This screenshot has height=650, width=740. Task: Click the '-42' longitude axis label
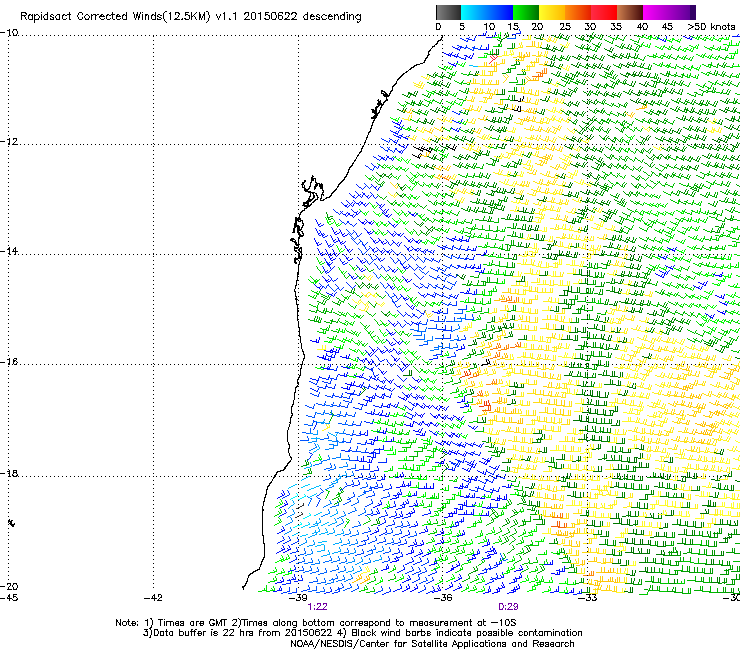click(153, 598)
